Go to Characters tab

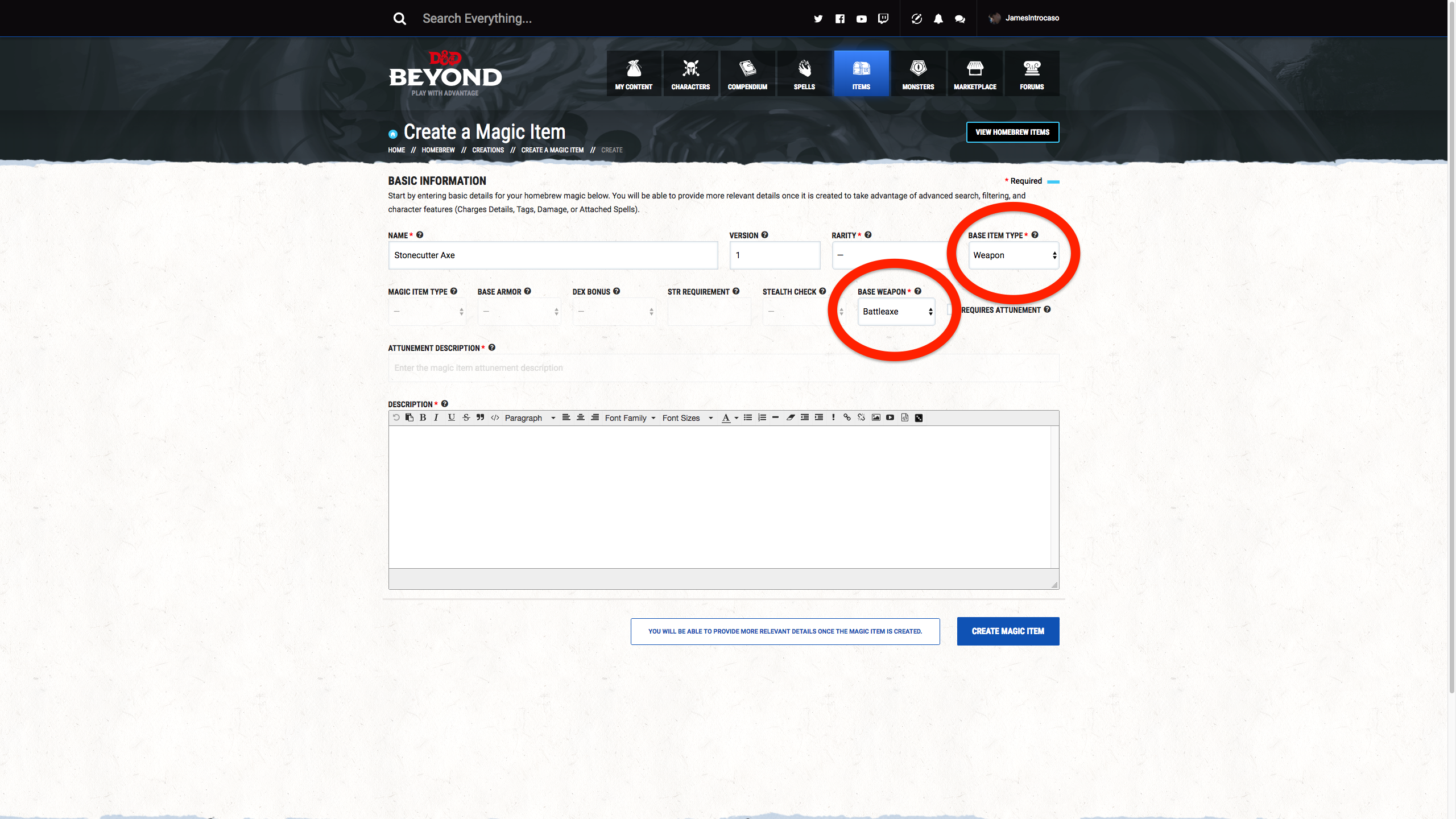tap(690, 73)
